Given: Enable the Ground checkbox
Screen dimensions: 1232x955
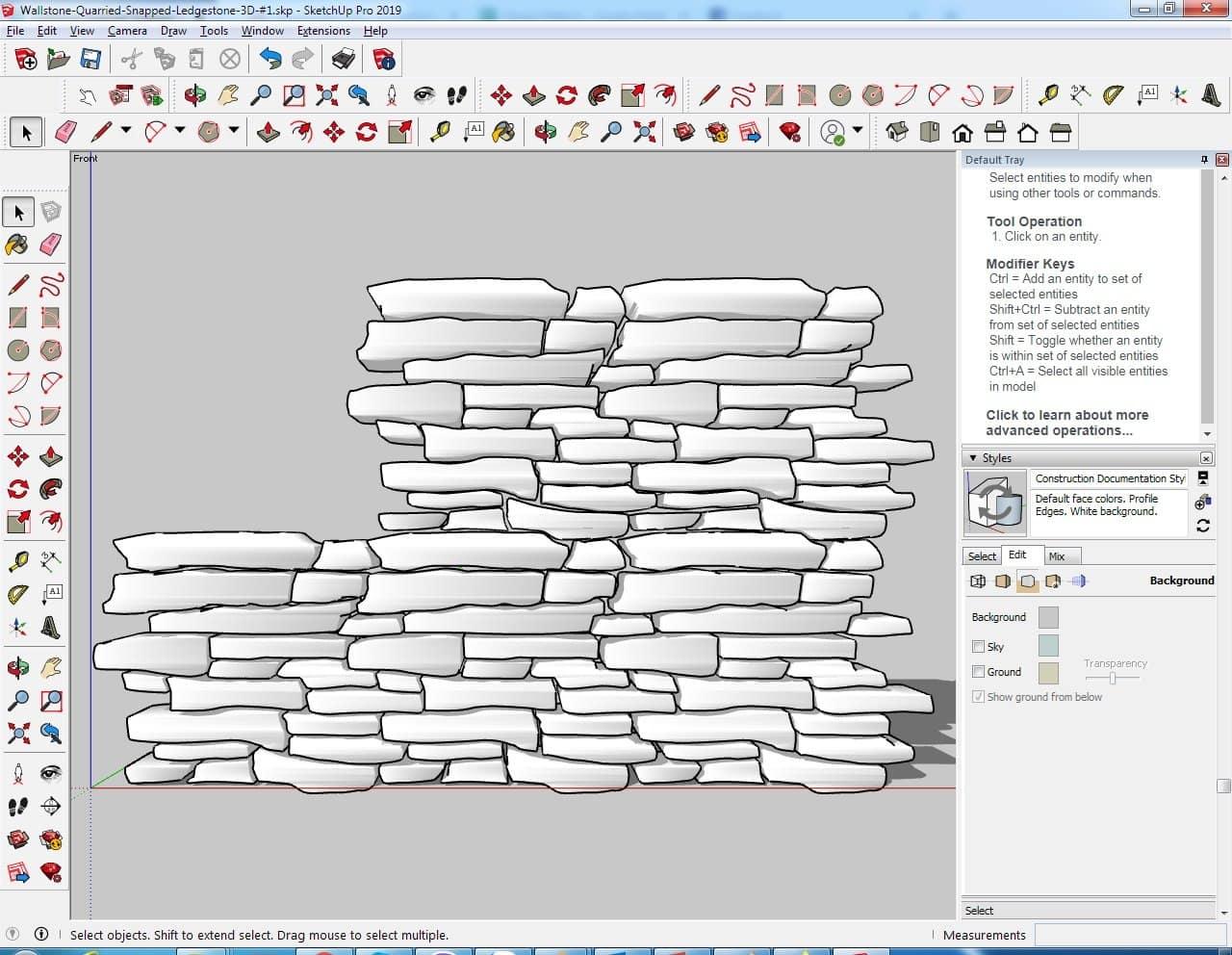Looking at the screenshot, I should pos(979,672).
